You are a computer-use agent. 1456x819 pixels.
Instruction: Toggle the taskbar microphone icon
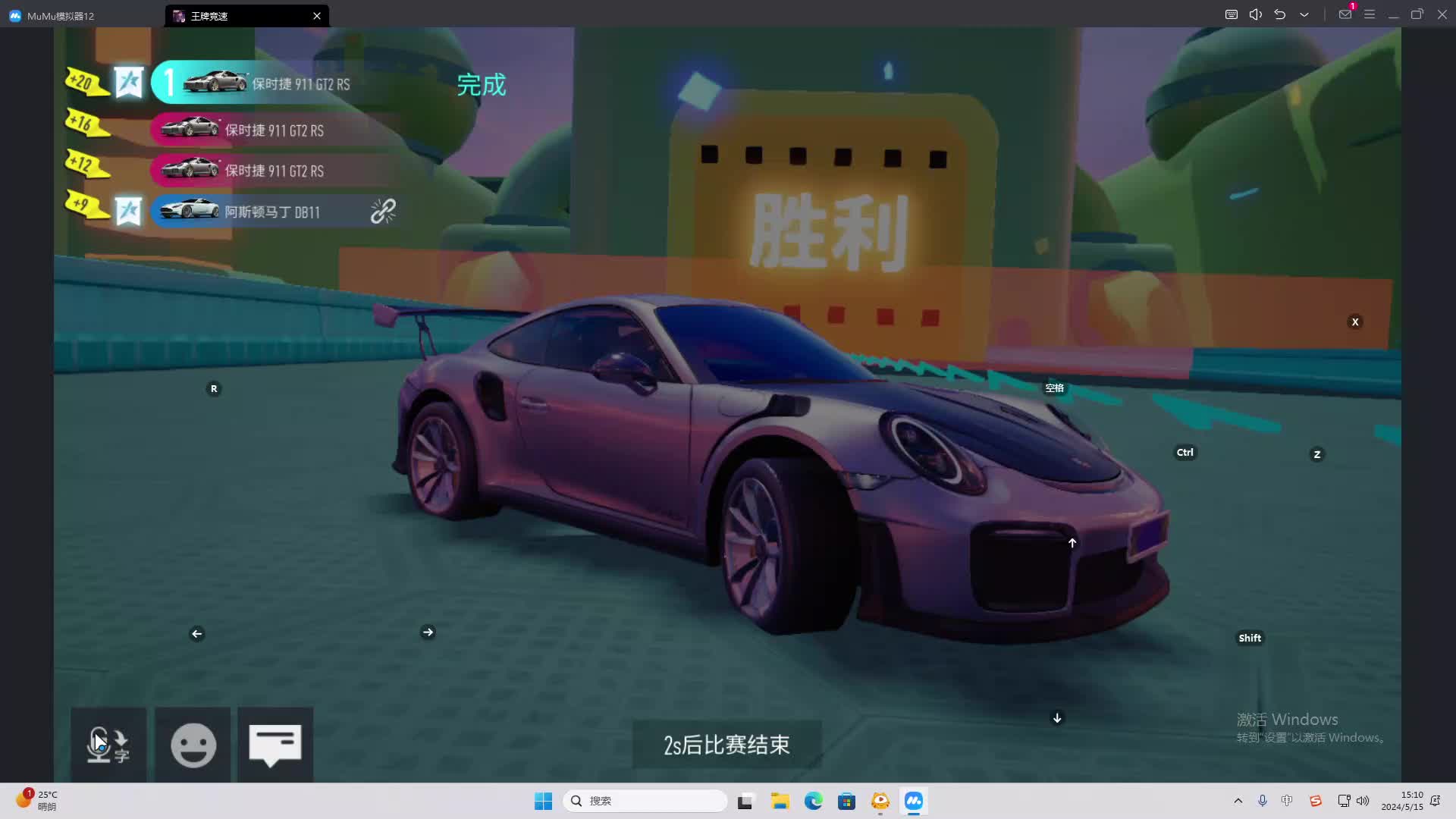click(1263, 801)
